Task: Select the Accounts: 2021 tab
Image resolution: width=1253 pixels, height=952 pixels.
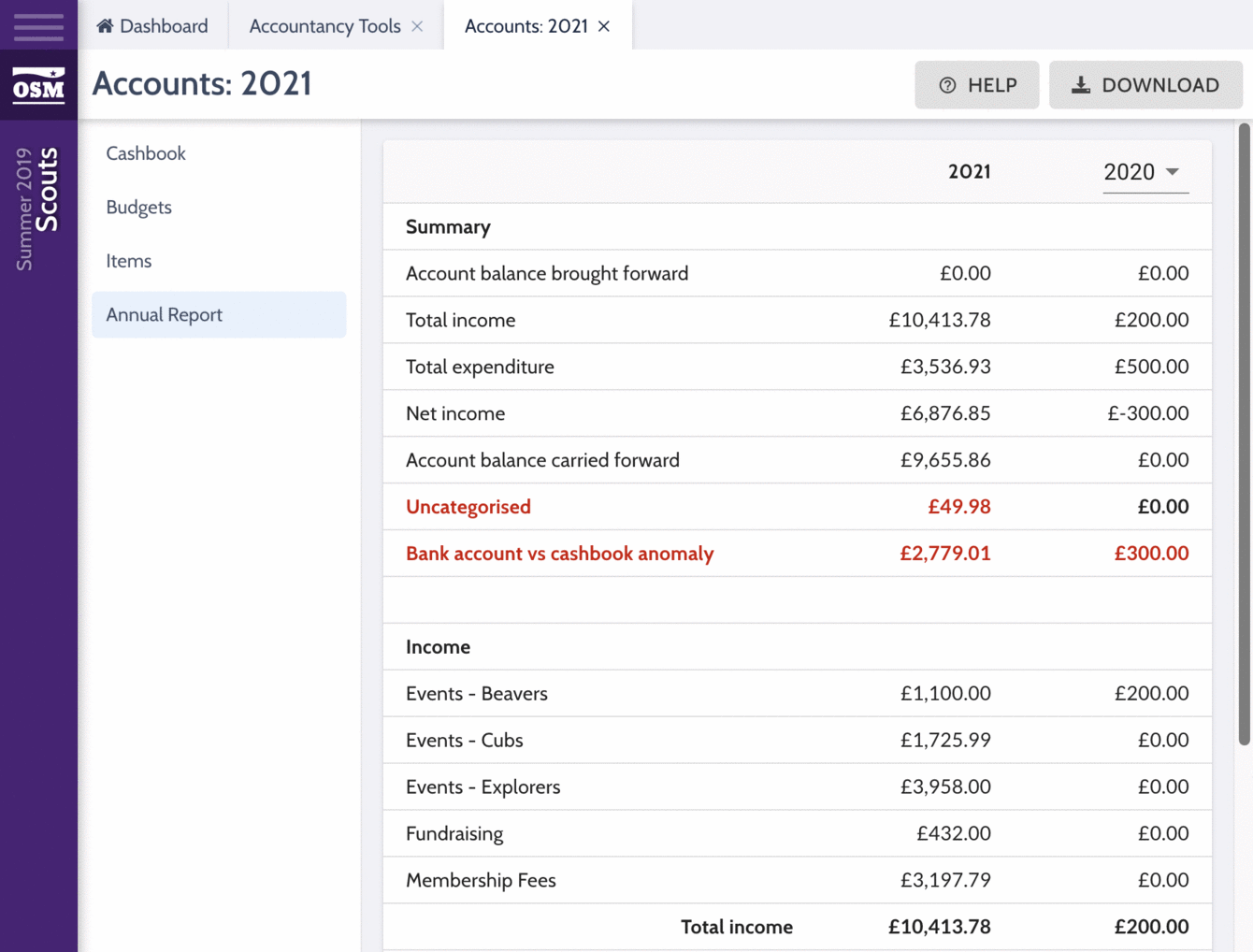Action: [x=526, y=26]
